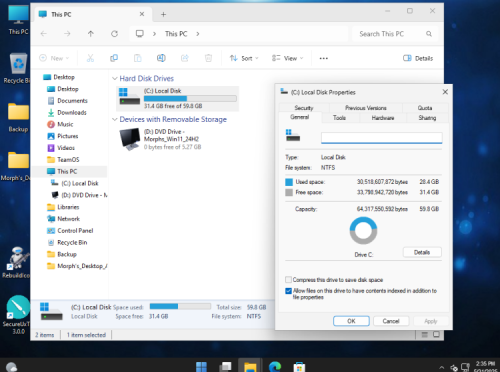
Task: Click the disabled Apply button
Action: 431,321
